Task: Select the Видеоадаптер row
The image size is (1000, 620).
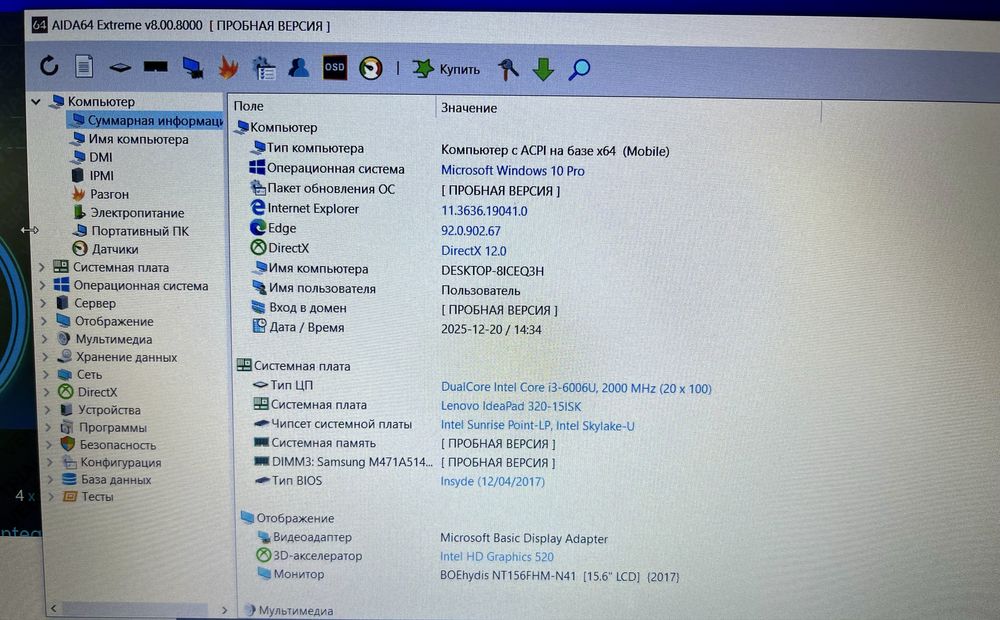Action: pyautogui.click(x=432, y=538)
